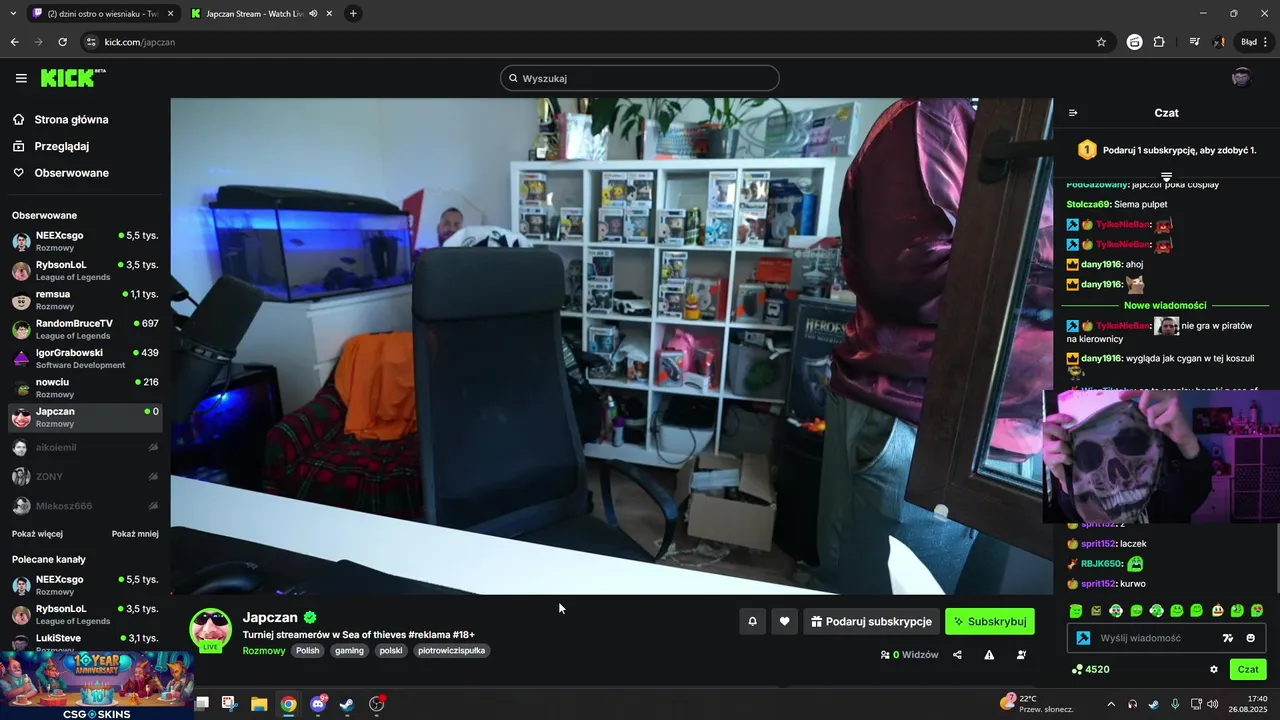Screen dimensions: 1280x720
Task: Open Steam from the taskbar
Action: [x=347, y=704]
